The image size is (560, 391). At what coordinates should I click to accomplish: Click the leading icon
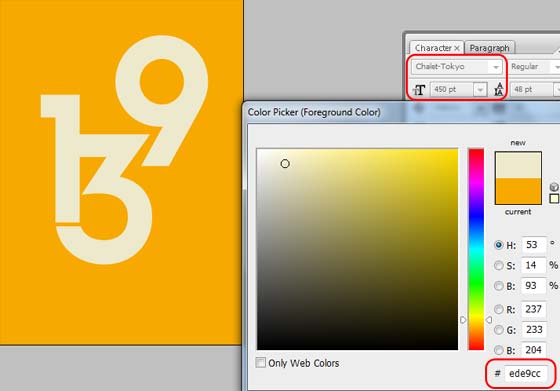[x=499, y=90]
